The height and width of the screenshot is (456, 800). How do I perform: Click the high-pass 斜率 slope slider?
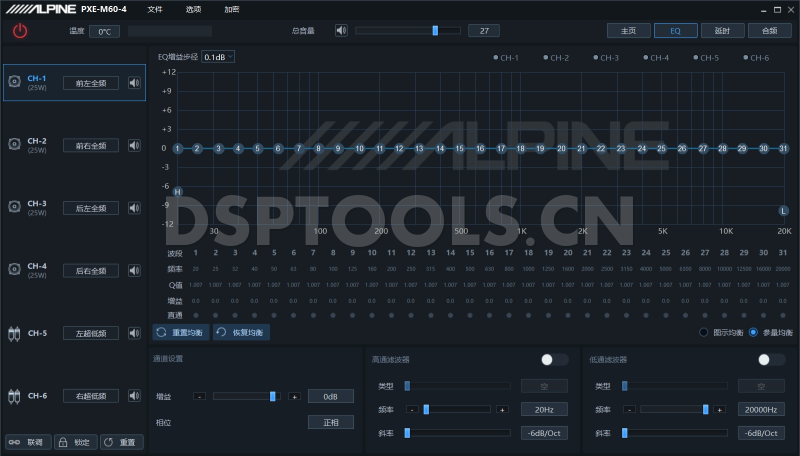click(458, 433)
